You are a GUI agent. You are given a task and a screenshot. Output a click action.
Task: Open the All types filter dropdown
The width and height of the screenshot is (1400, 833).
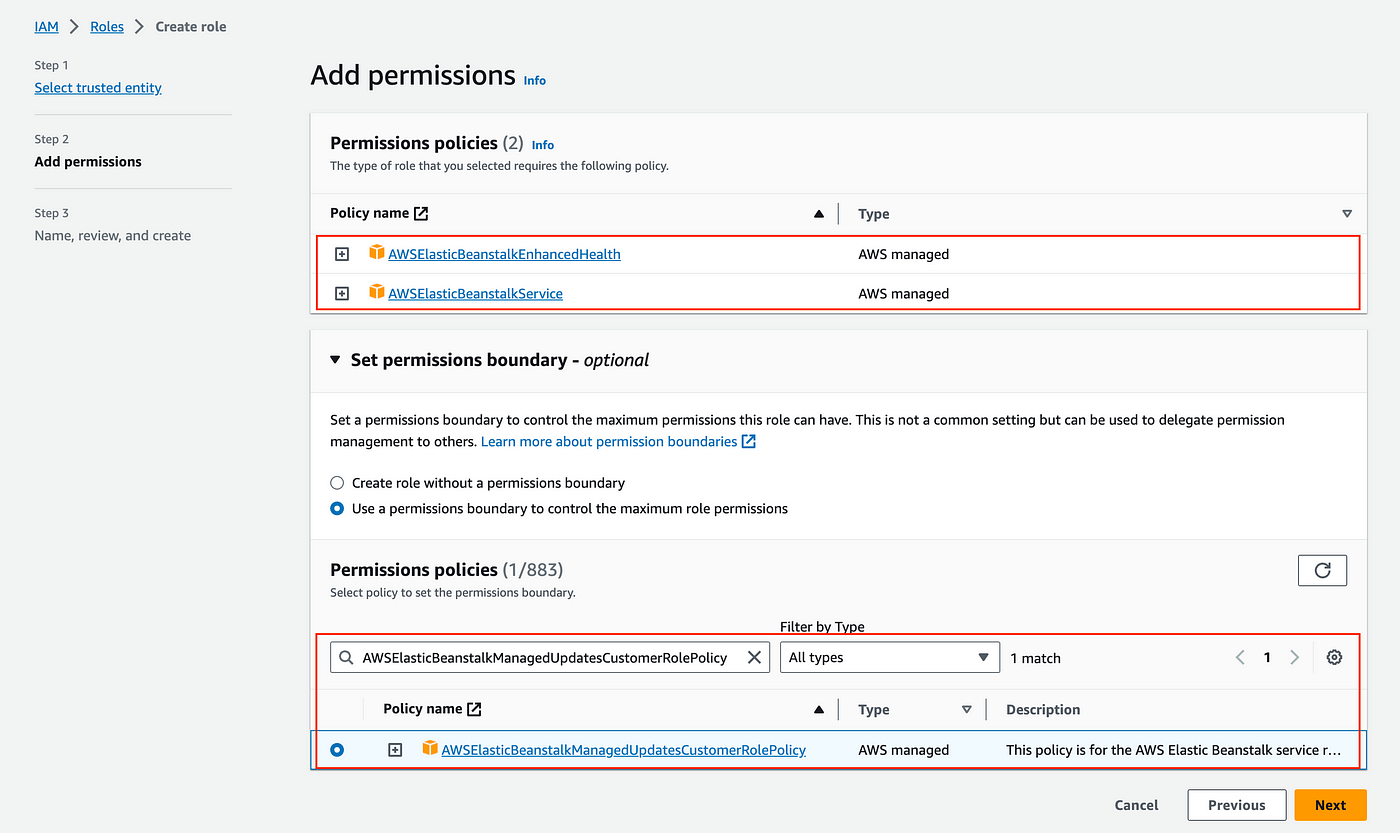pyautogui.click(x=889, y=658)
